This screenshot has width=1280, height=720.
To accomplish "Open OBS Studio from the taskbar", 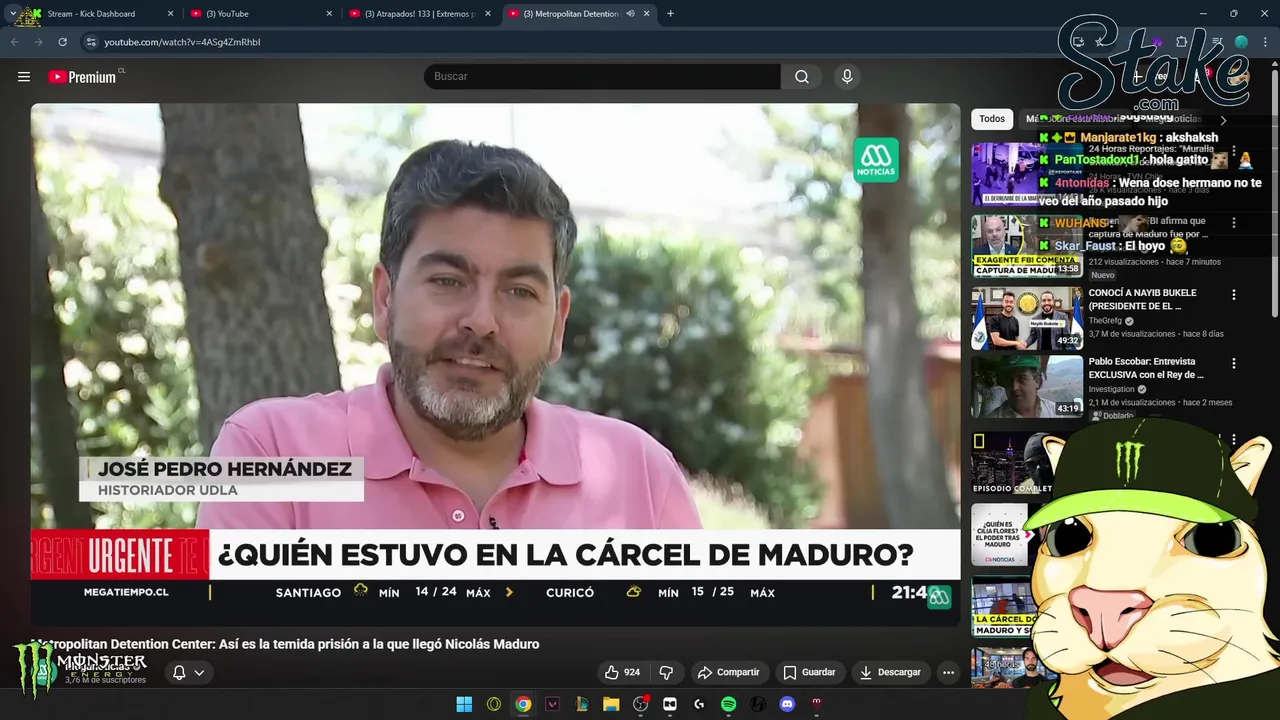I will tap(640, 704).
